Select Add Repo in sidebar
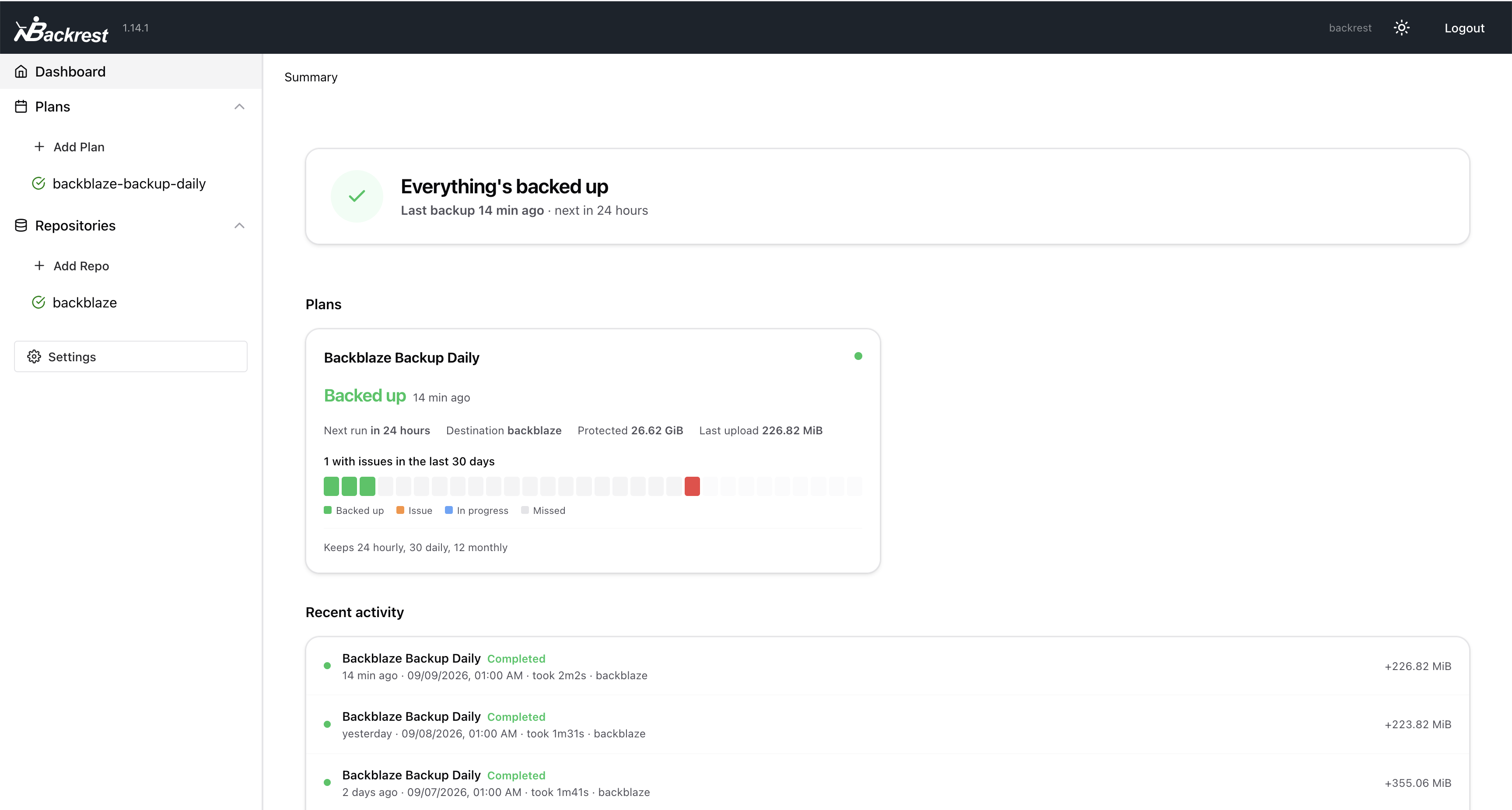 coord(81,266)
